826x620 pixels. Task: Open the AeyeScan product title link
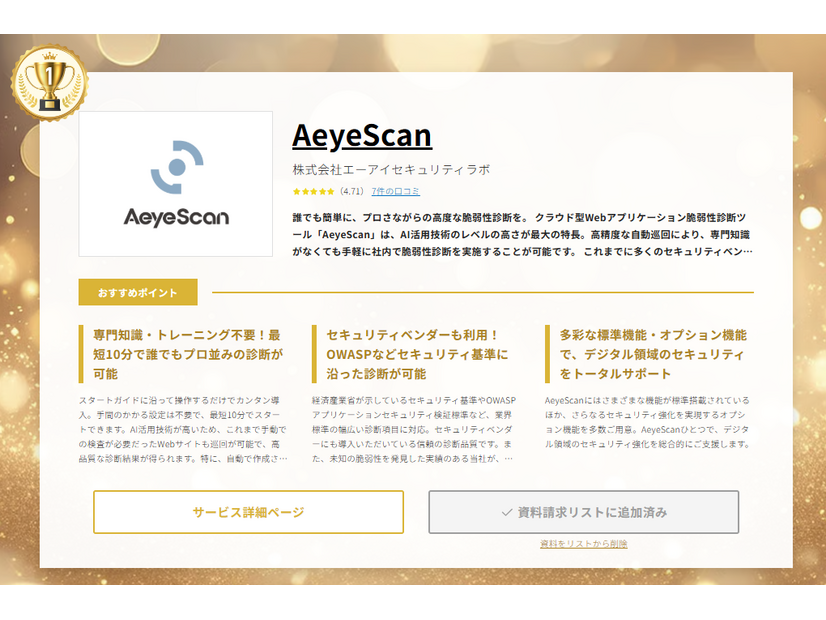click(360, 134)
